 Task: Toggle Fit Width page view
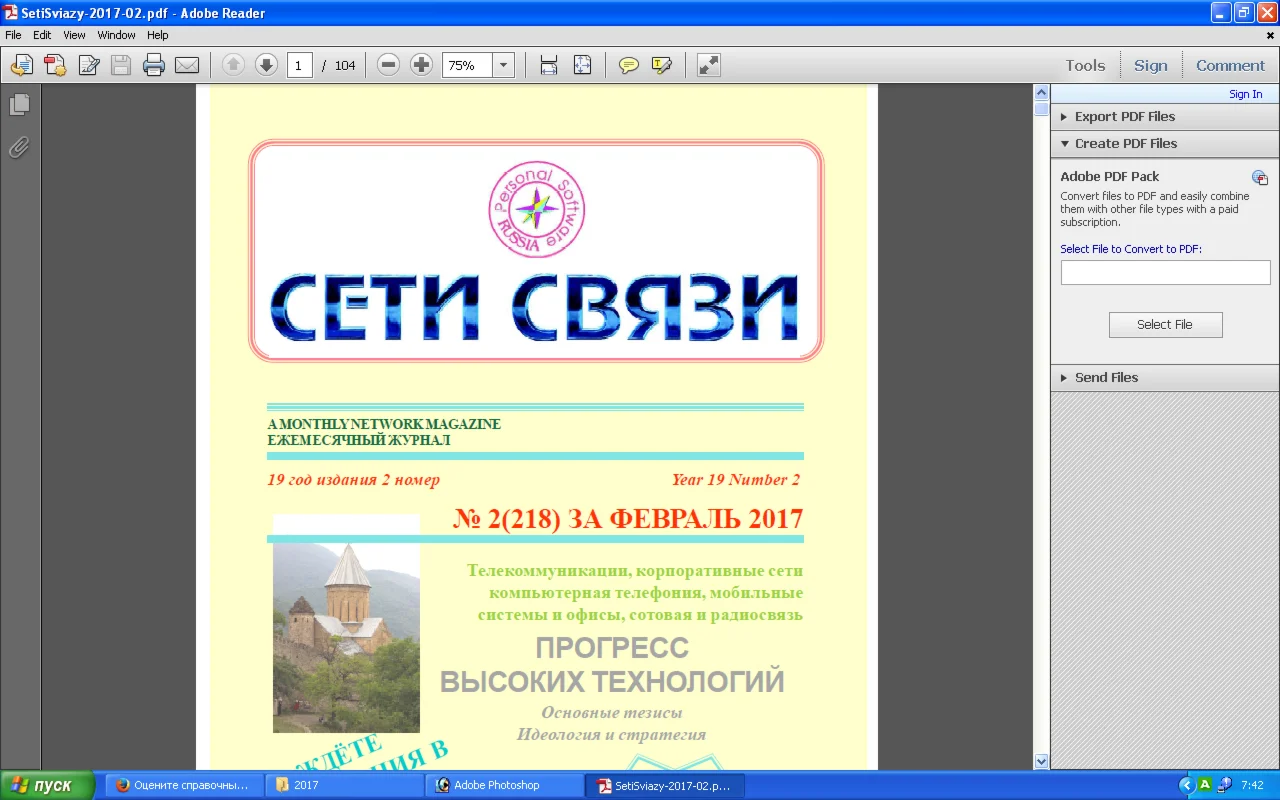[548, 64]
